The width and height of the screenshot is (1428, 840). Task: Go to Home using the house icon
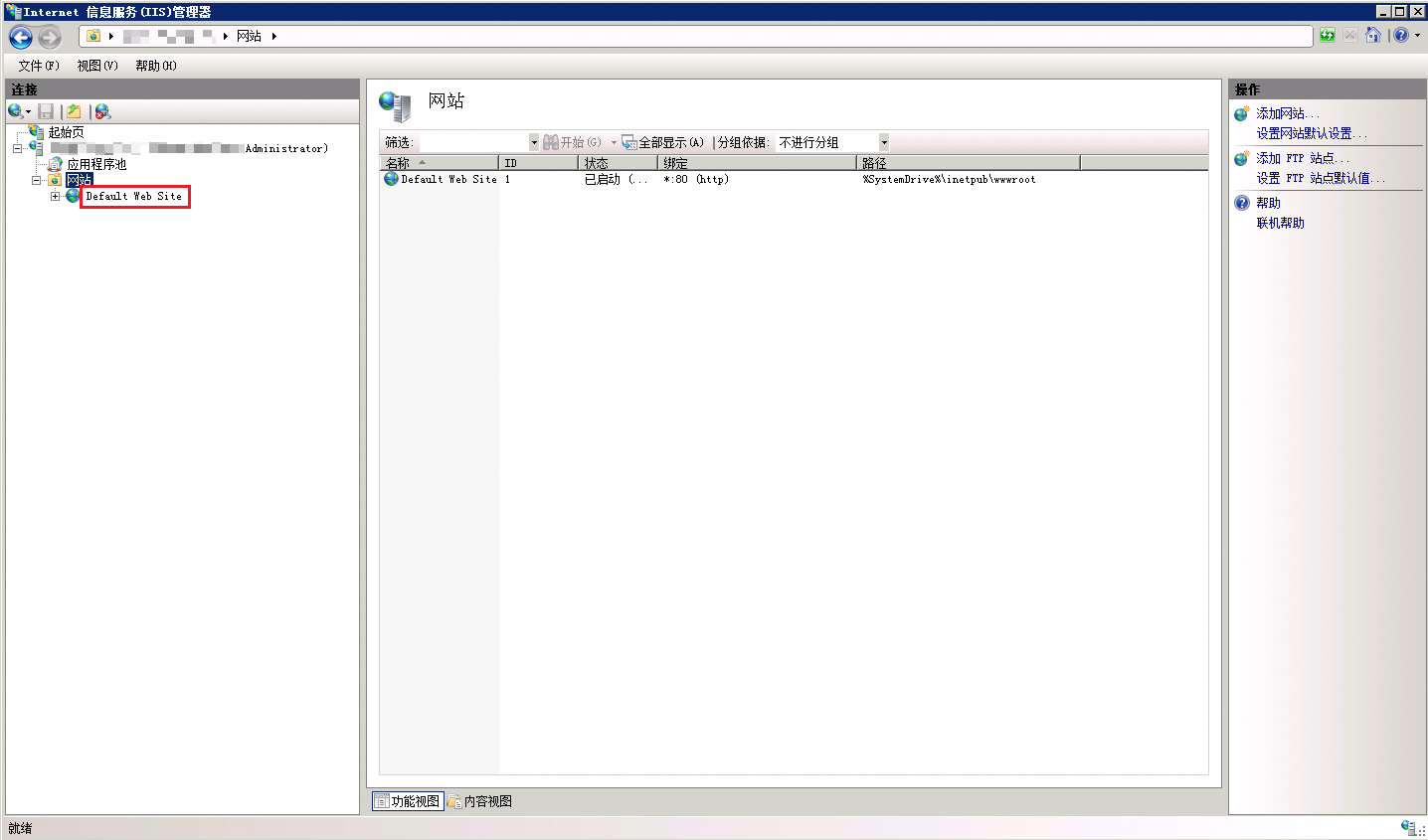point(1373,36)
